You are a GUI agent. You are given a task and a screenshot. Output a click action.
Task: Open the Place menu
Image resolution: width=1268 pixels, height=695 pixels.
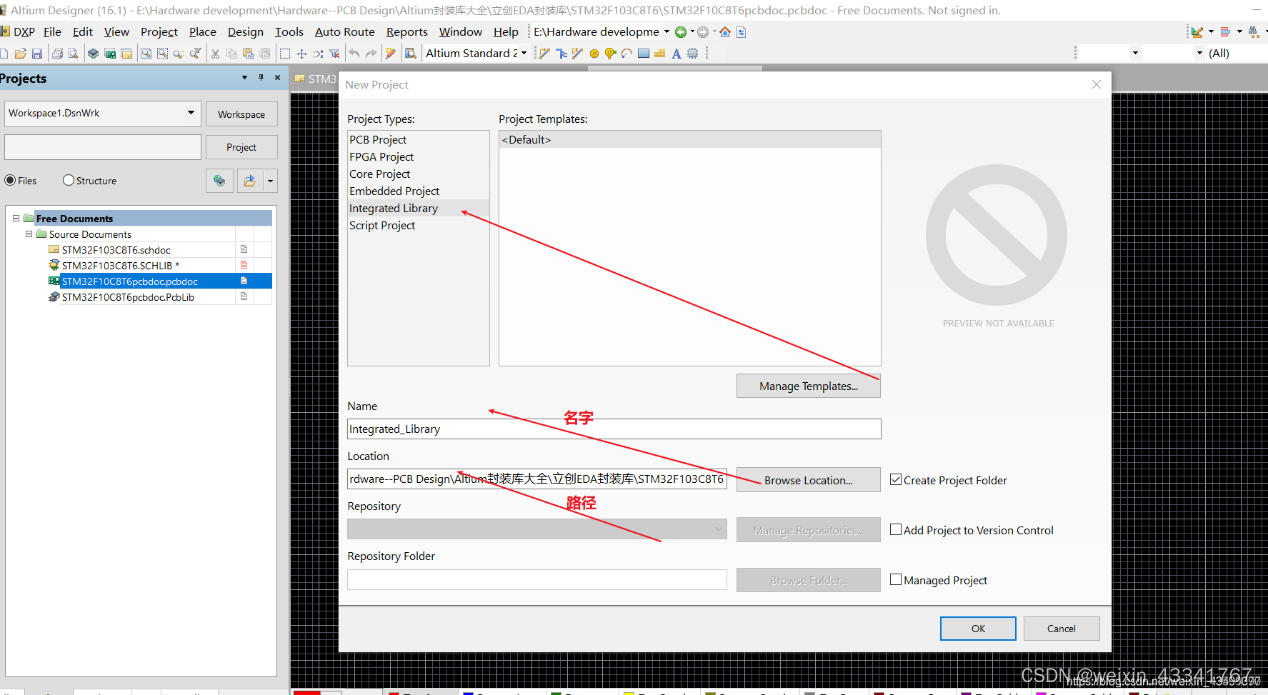203,32
